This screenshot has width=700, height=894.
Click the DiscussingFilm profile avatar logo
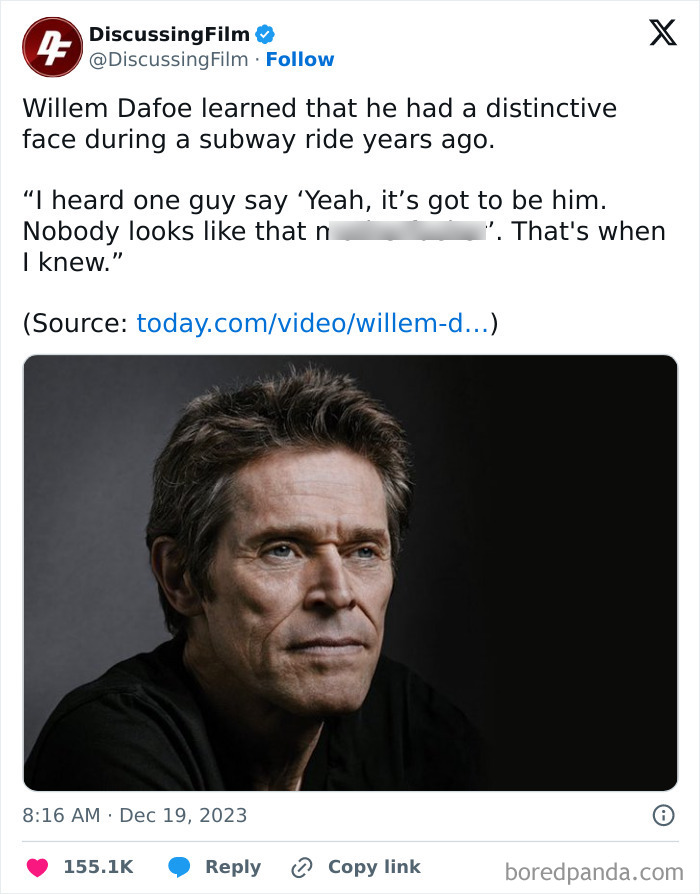click(x=51, y=47)
